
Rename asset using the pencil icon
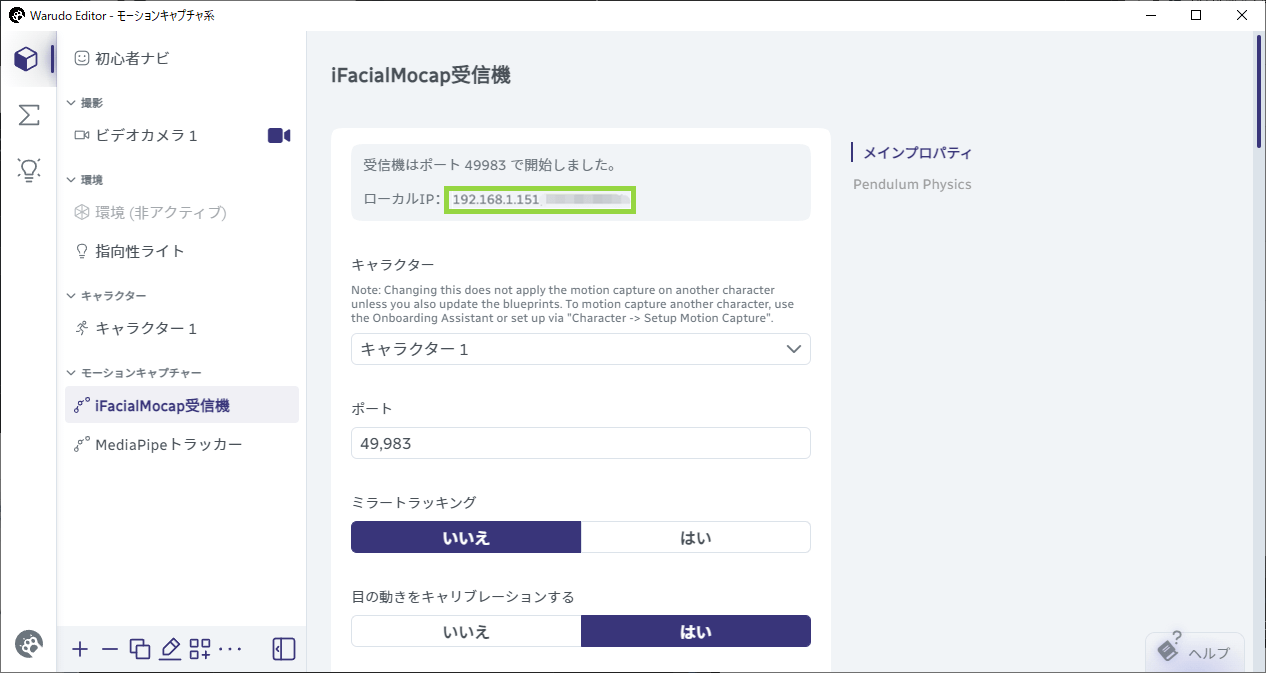tap(170, 649)
